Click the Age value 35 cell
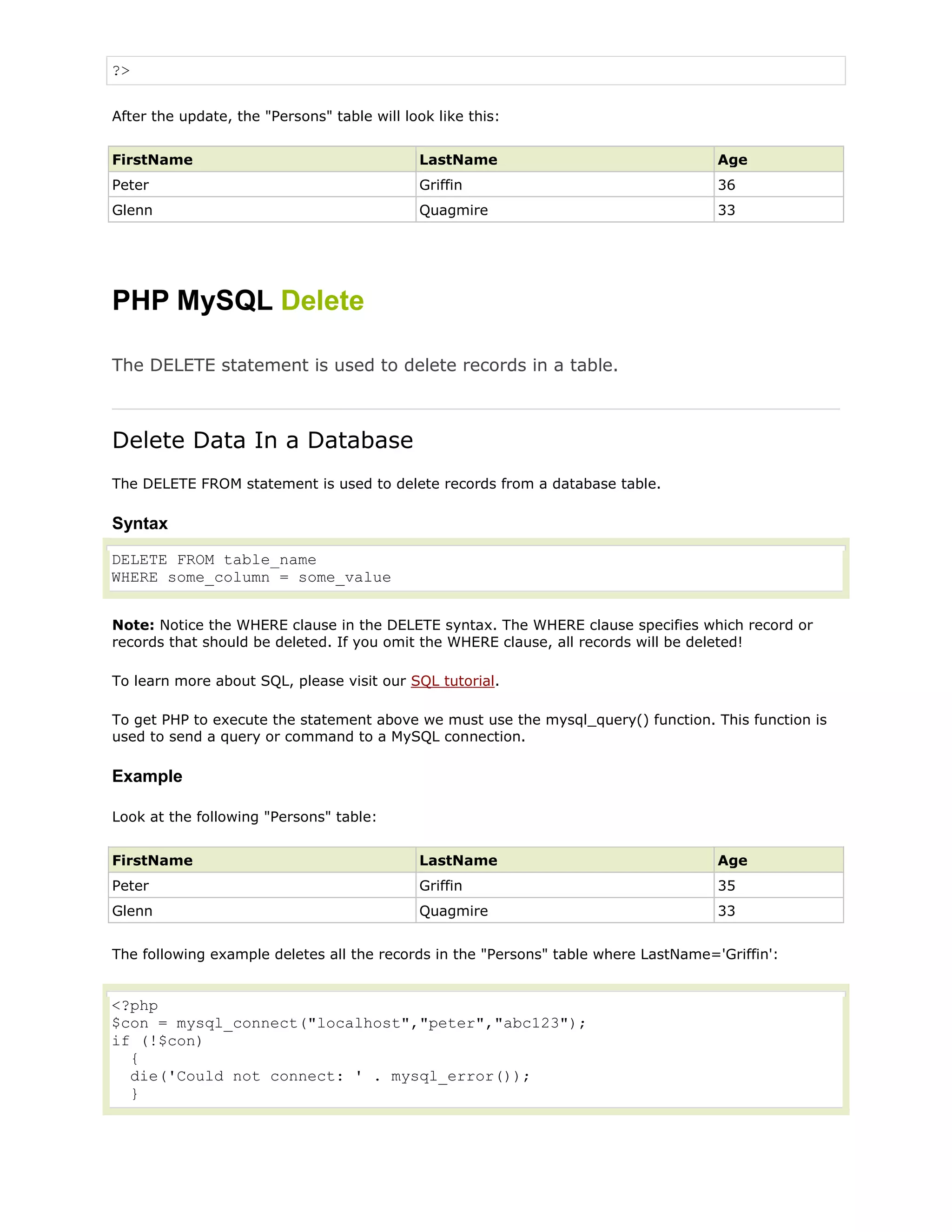 coord(778,885)
